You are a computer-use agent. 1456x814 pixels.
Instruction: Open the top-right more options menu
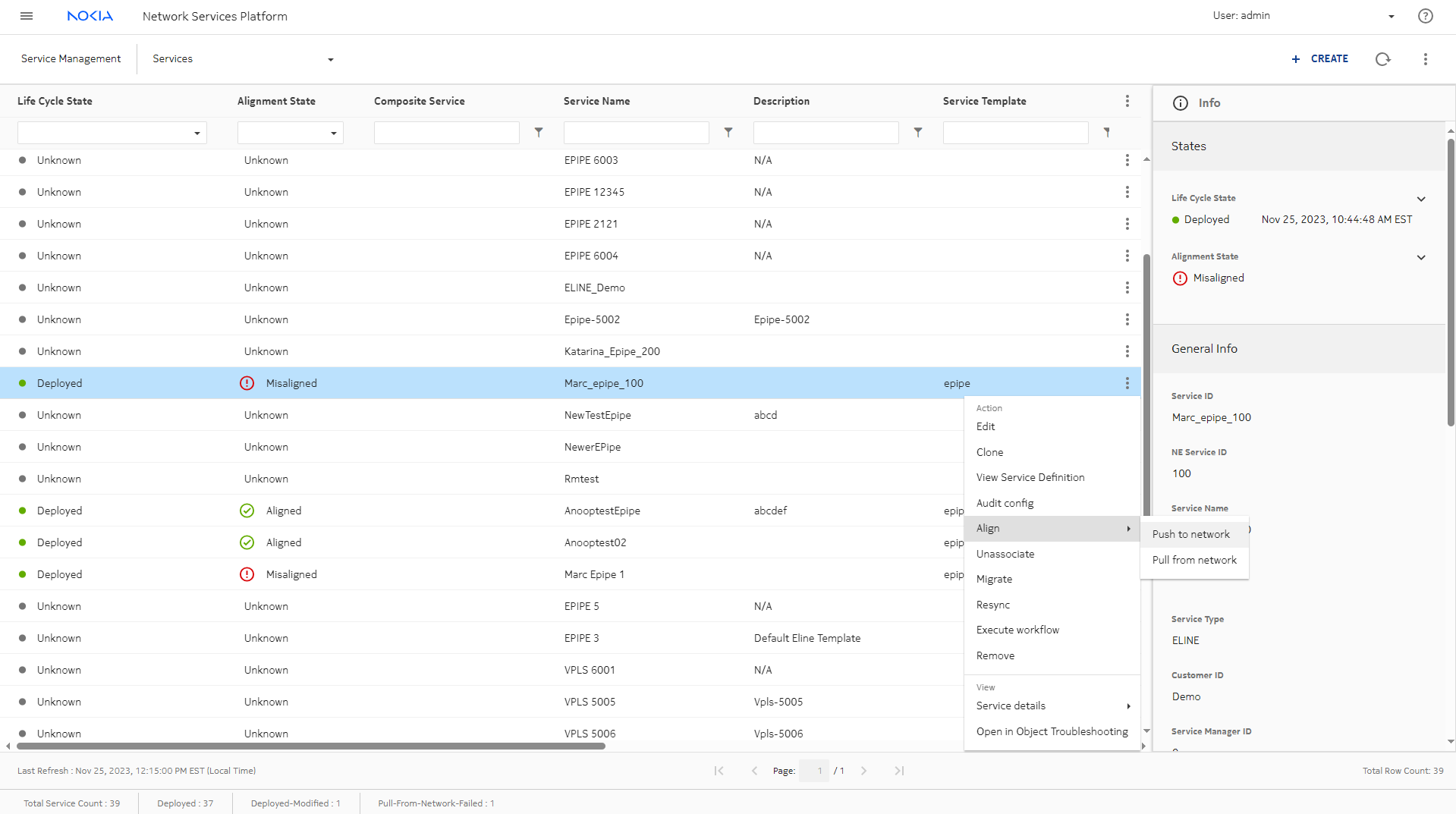(x=1425, y=59)
